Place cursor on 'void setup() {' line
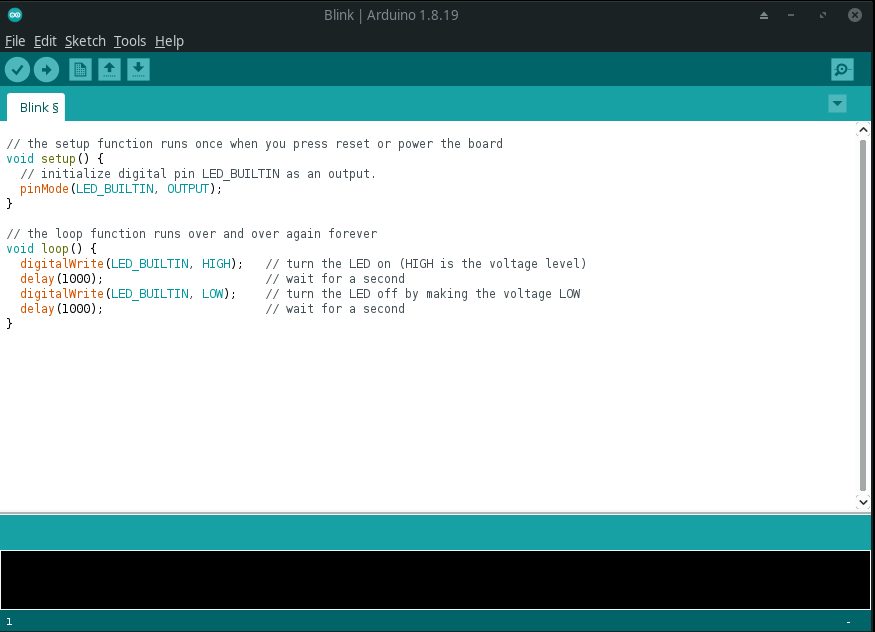 (x=55, y=159)
